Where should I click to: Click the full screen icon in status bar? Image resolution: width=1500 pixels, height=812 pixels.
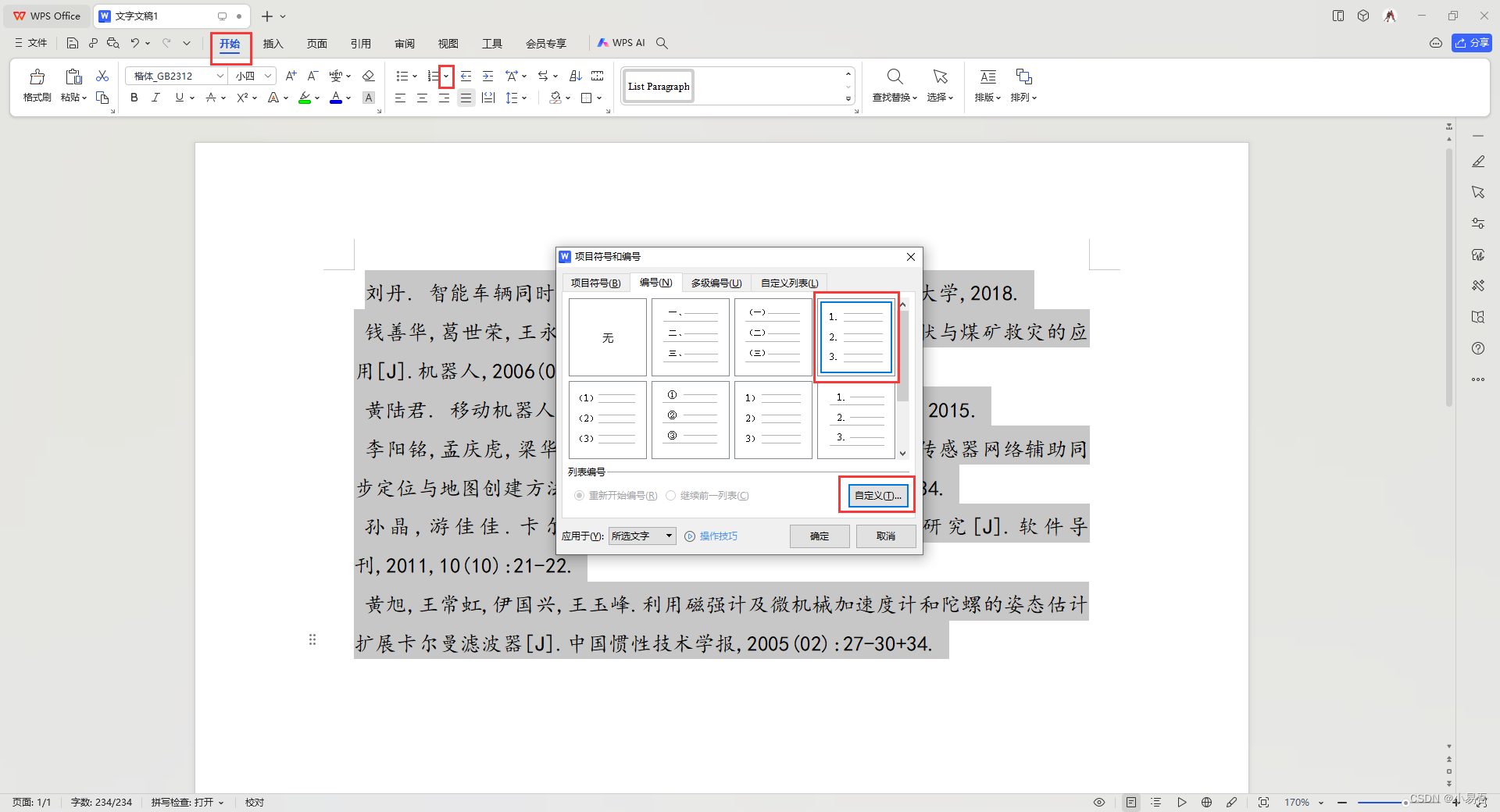pyautogui.click(x=1263, y=802)
